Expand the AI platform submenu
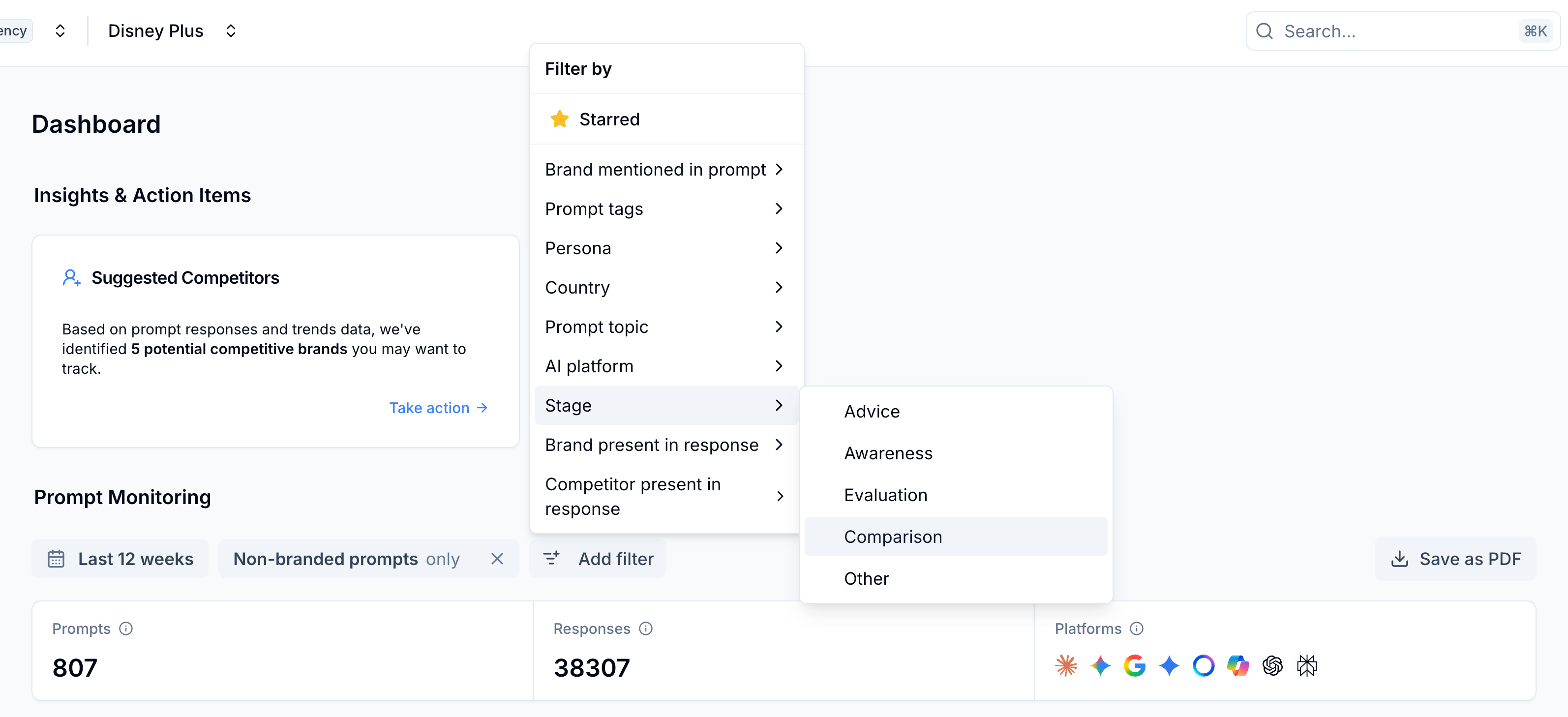Viewport: 1568px width, 717px height. point(666,366)
